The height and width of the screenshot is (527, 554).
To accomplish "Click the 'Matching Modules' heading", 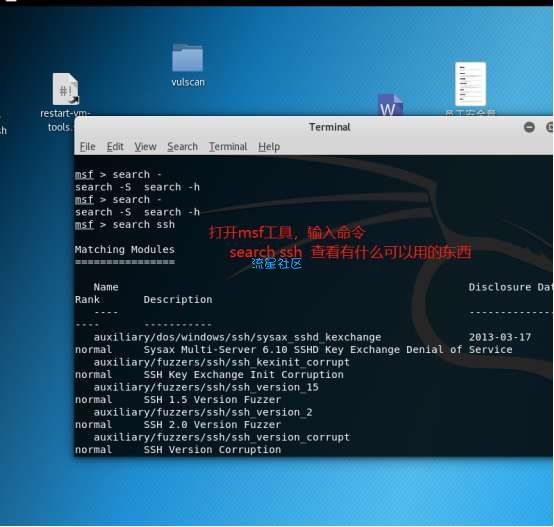I will tap(125, 249).
